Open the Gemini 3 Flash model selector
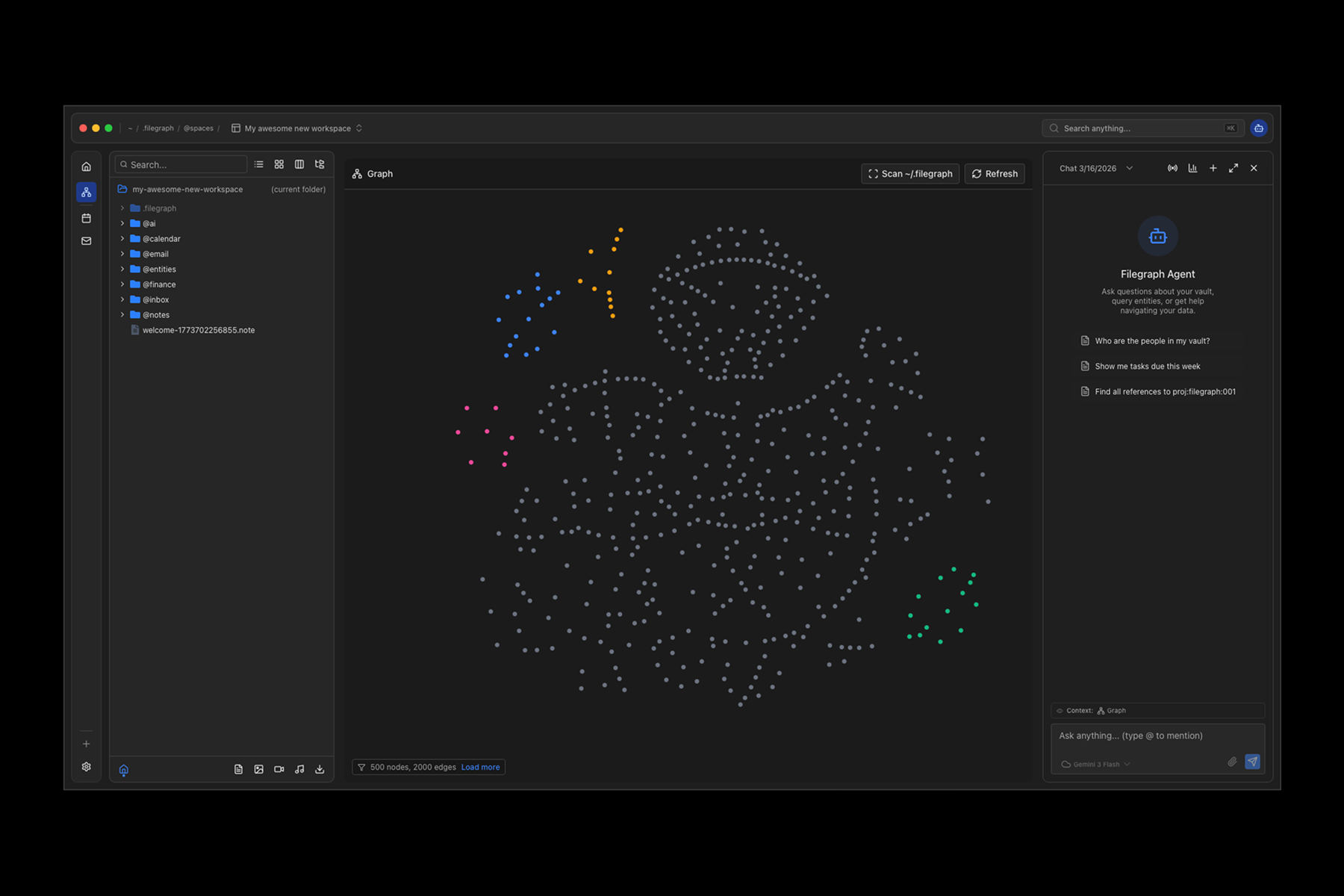Viewport: 1344px width, 896px height. coord(1096,765)
